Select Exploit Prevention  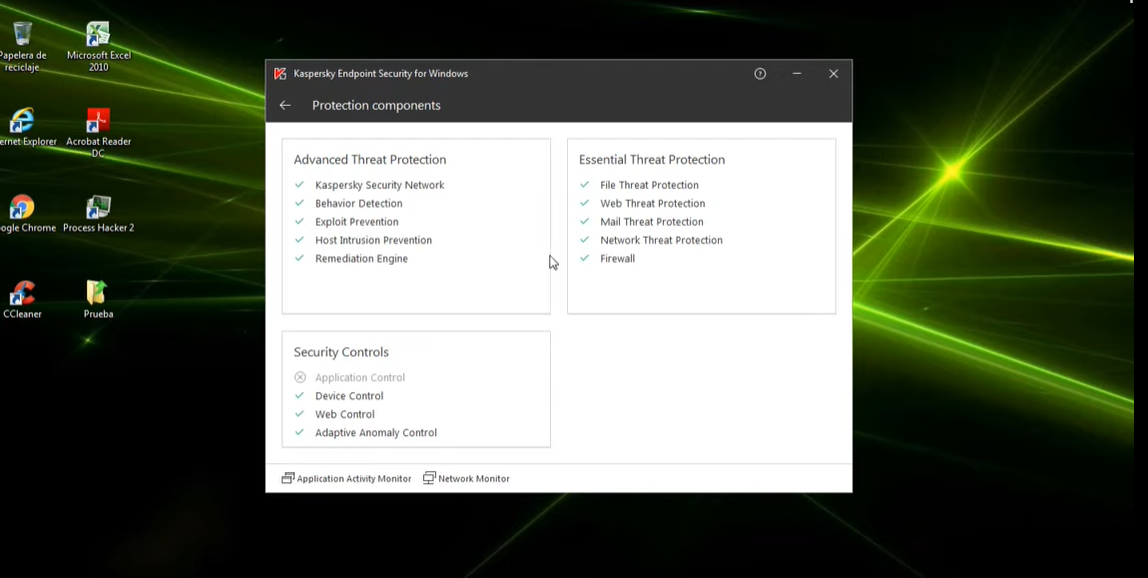click(357, 222)
